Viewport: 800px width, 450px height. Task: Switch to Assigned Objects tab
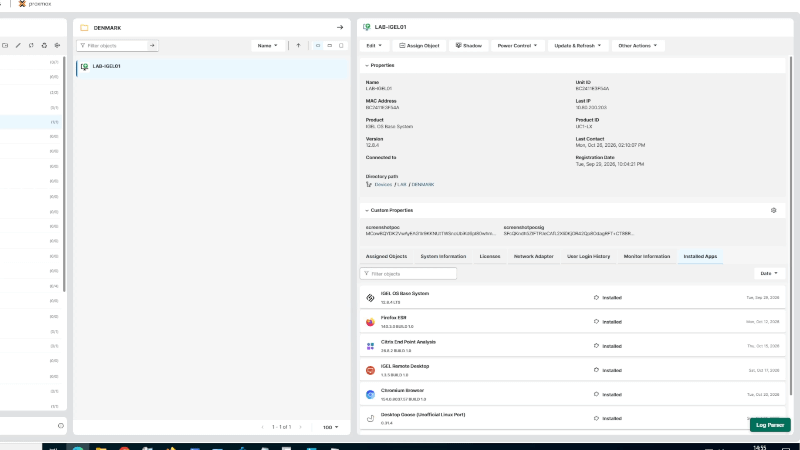pyautogui.click(x=386, y=257)
